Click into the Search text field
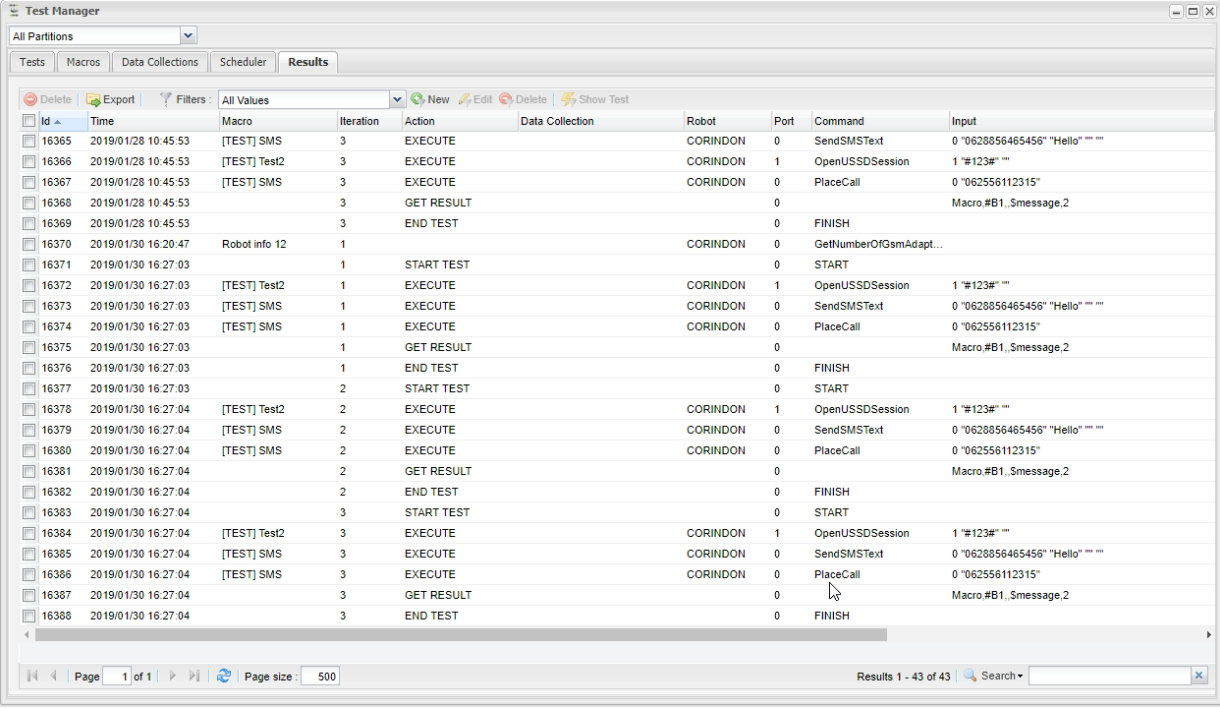Viewport: 1220px width, 709px height. coord(1111,677)
